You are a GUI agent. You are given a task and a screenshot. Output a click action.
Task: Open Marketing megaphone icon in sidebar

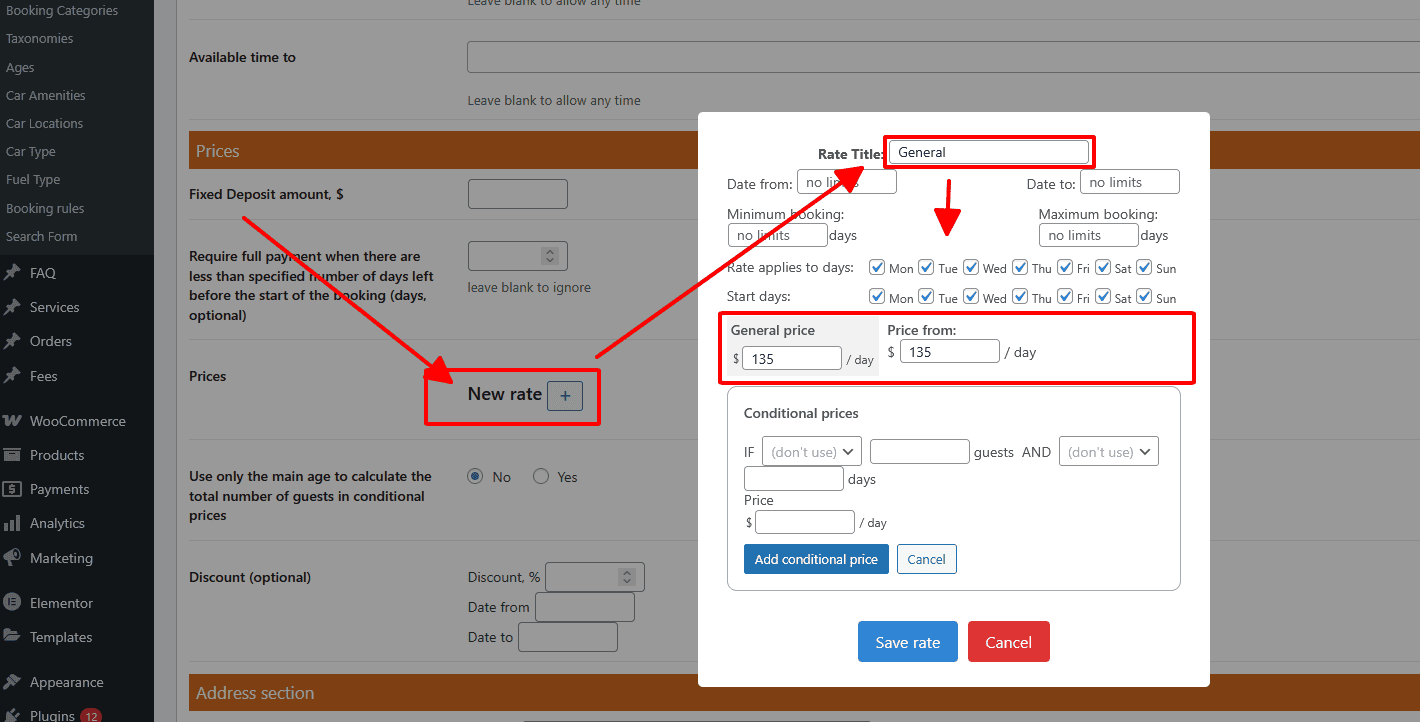13,558
